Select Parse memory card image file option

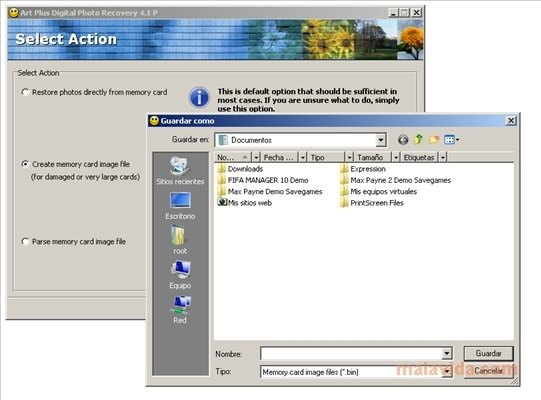coord(74,242)
